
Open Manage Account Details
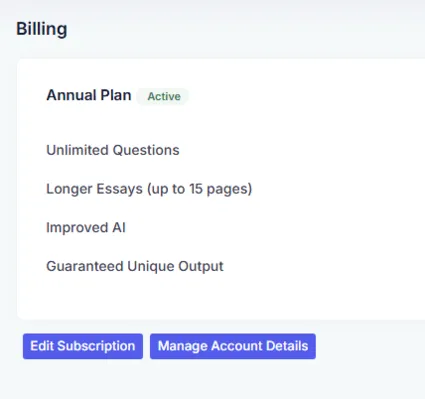[233, 346]
